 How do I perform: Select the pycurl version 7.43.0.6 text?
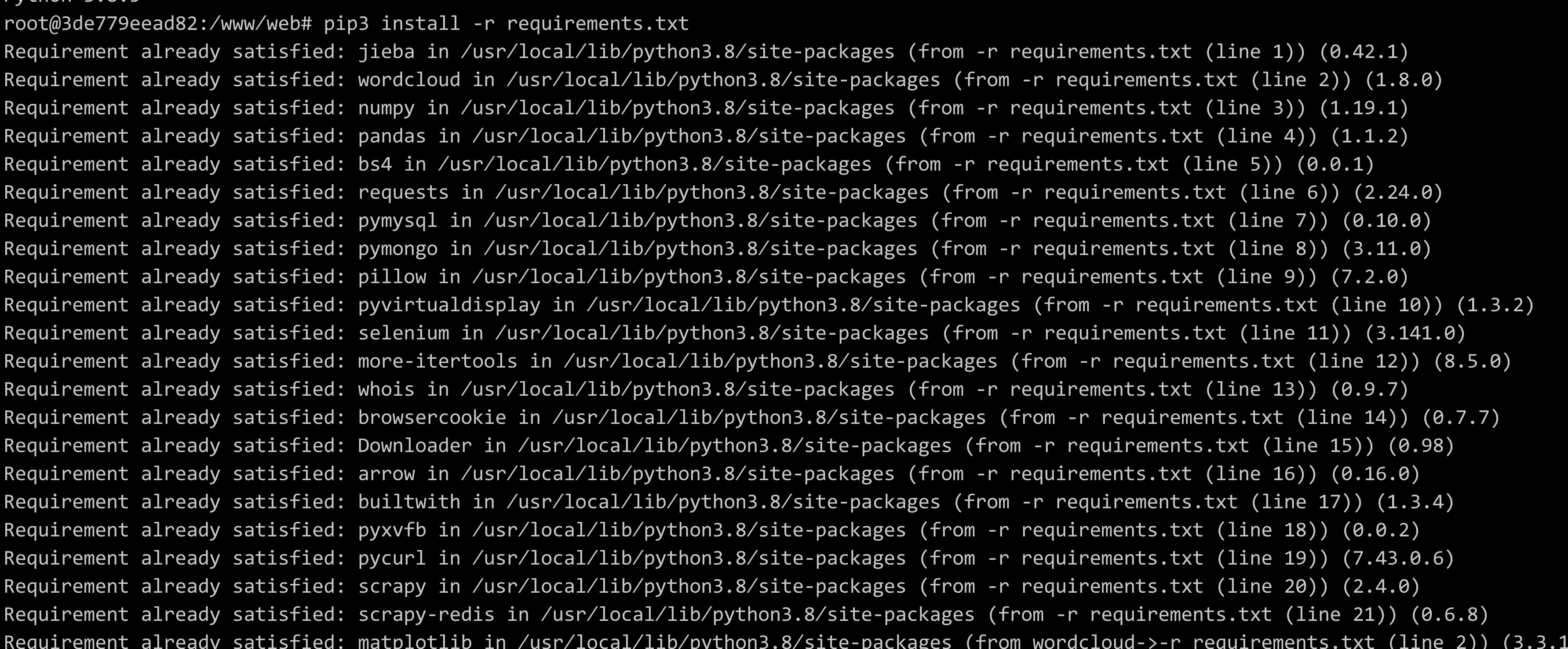pos(1398,558)
